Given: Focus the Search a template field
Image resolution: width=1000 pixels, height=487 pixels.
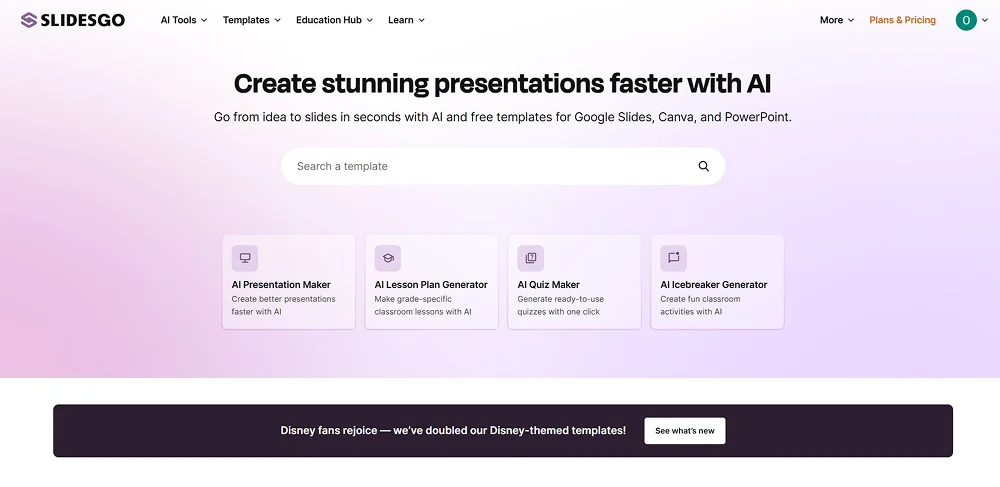Looking at the screenshot, I should click(490, 167).
